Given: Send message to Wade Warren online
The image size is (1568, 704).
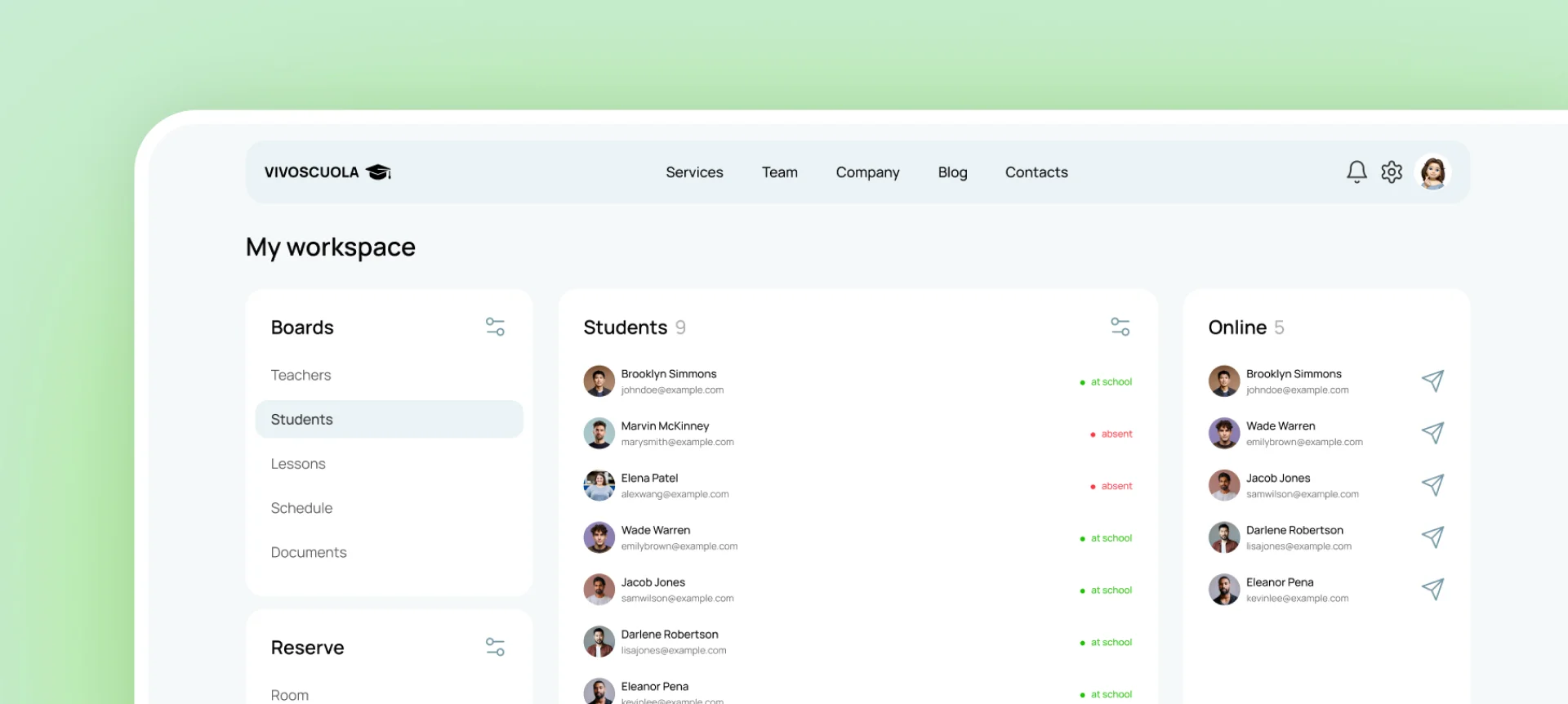Looking at the screenshot, I should pyautogui.click(x=1432, y=433).
